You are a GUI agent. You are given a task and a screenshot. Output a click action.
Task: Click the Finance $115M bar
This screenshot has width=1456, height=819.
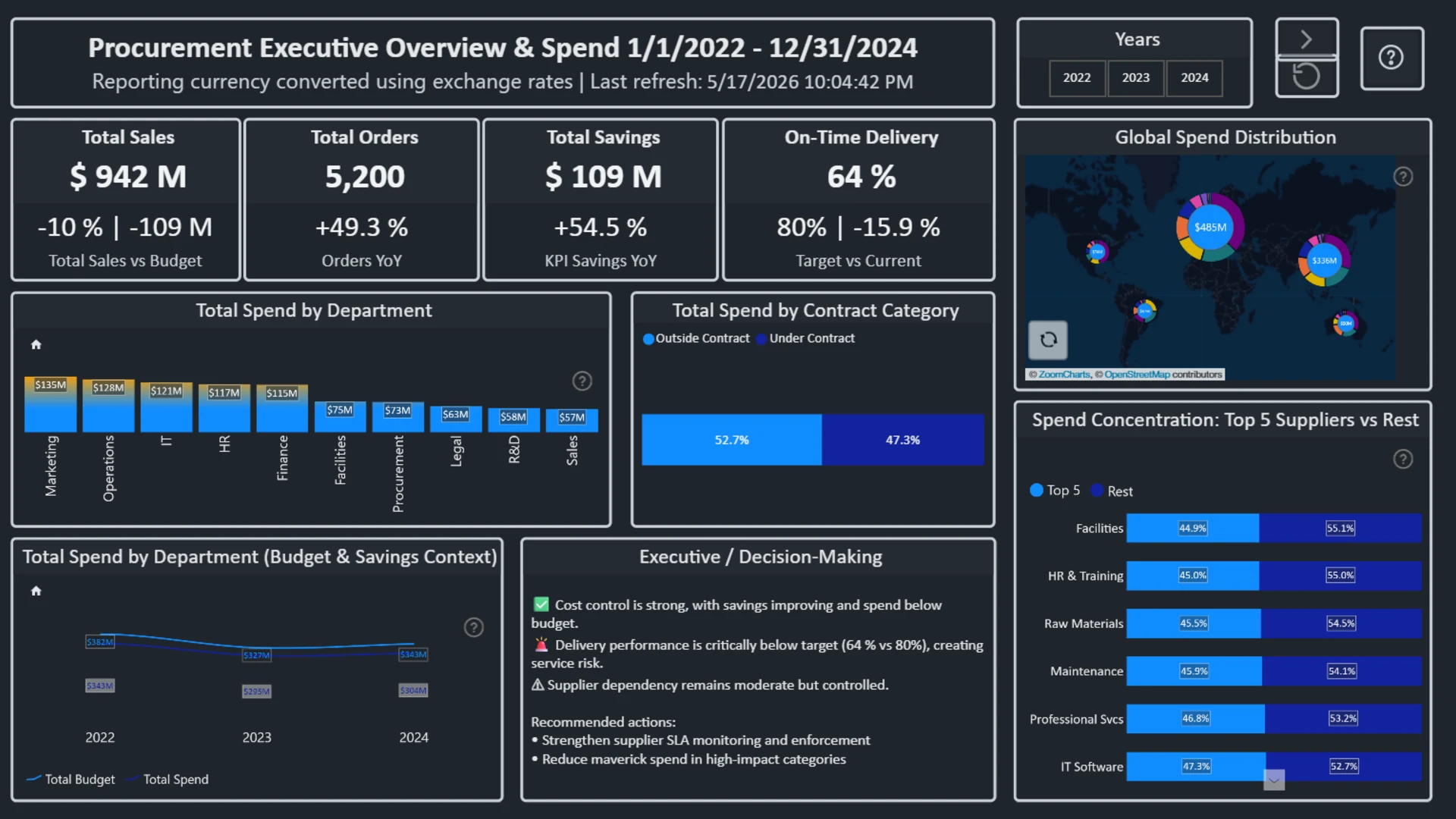point(282,408)
